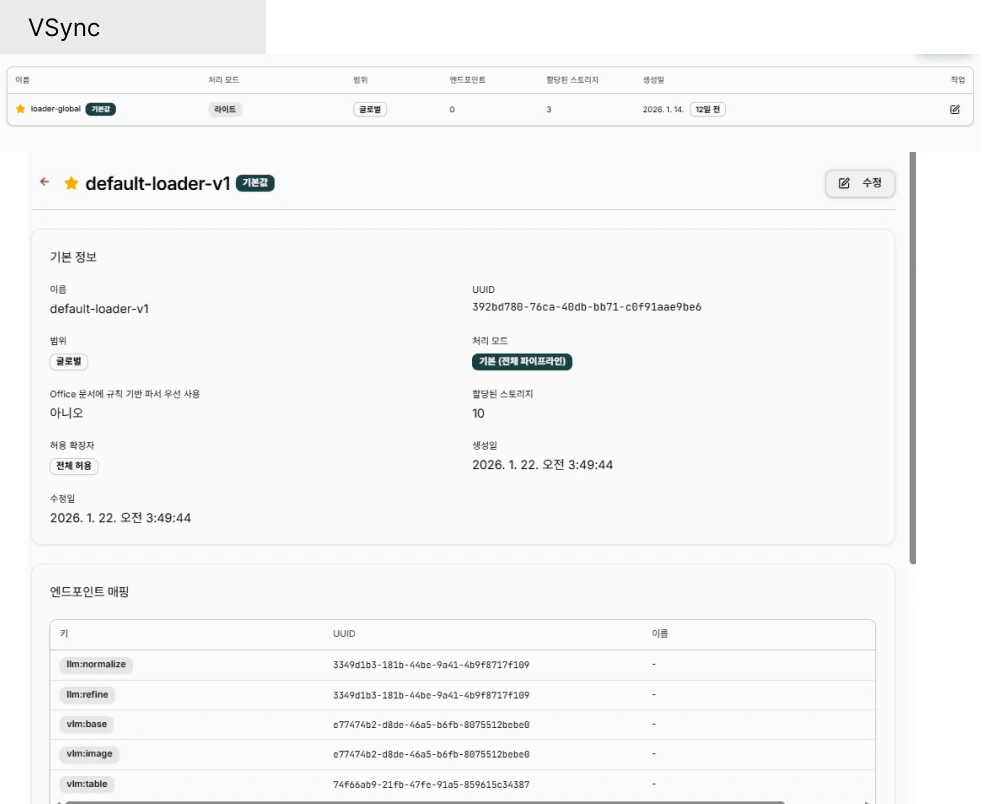Click the 아니오 value for Office parser
The width and height of the screenshot is (982, 804).
66,413
